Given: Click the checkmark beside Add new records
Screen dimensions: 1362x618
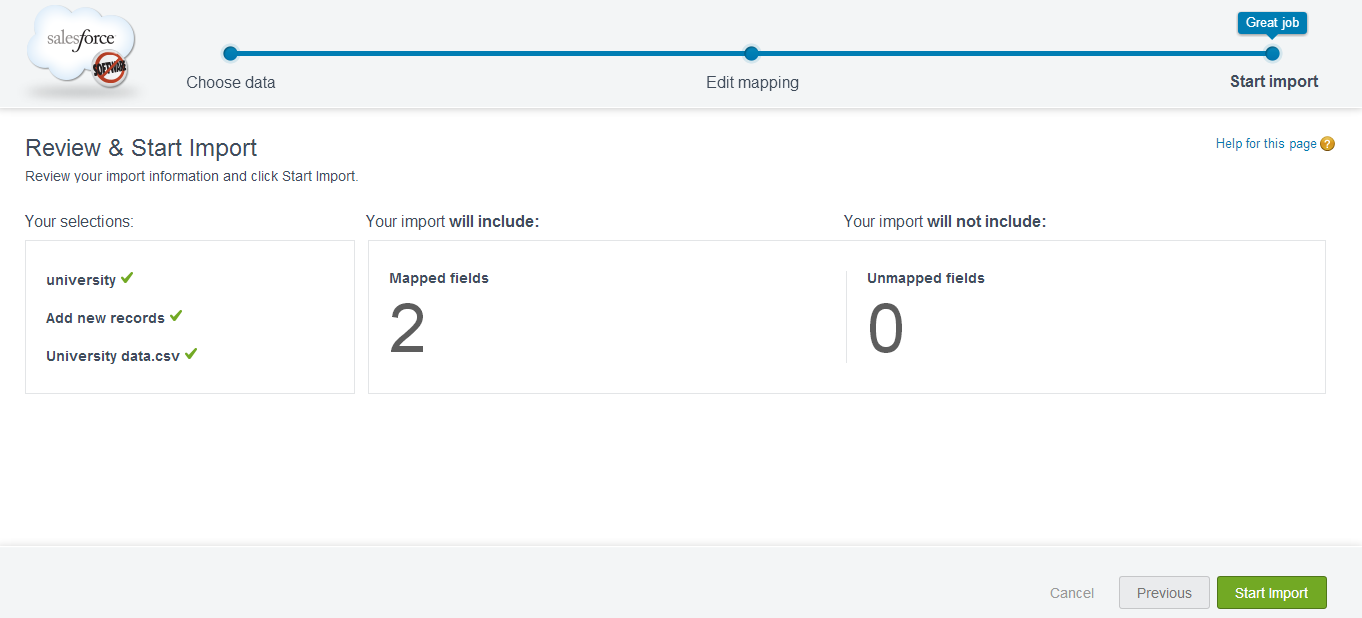Looking at the screenshot, I should pyautogui.click(x=176, y=316).
